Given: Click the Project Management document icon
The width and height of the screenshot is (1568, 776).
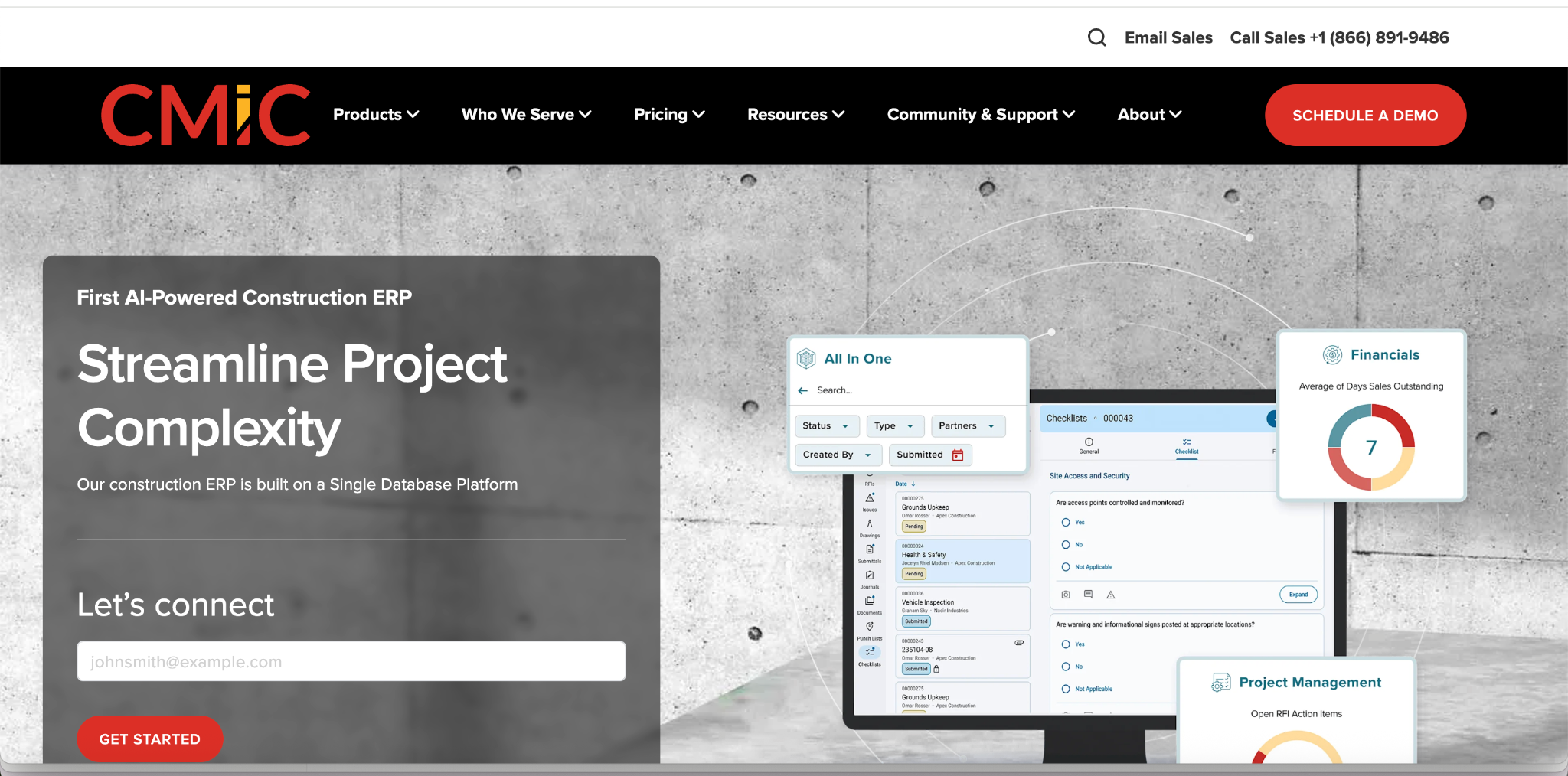Looking at the screenshot, I should (x=1220, y=682).
